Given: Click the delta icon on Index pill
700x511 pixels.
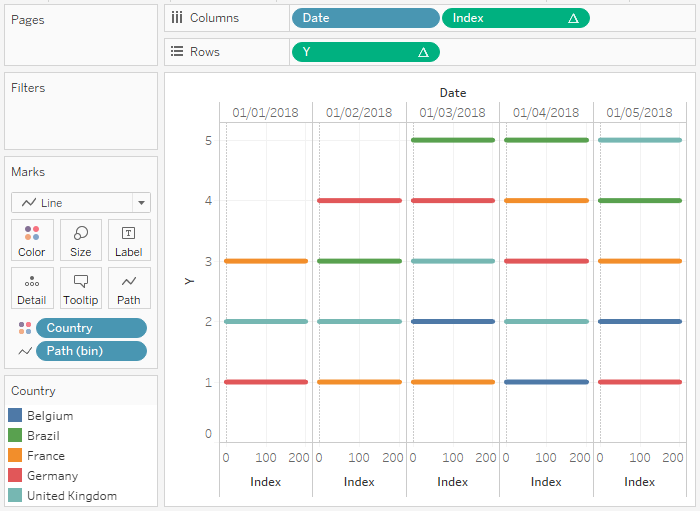Looking at the screenshot, I should pos(573,18).
